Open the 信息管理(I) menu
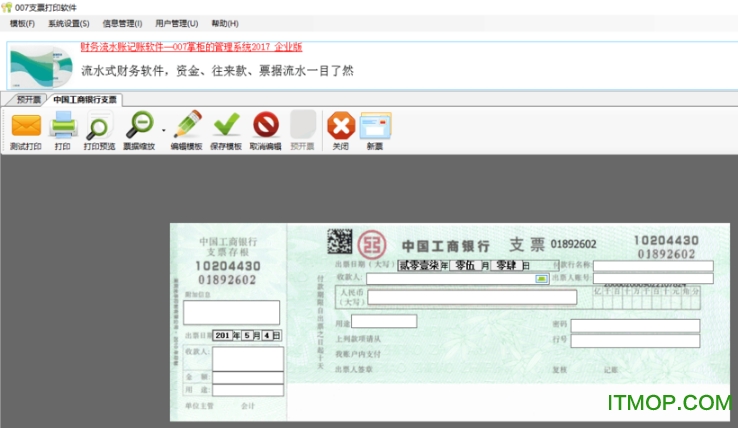738x428 pixels. click(x=122, y=24)
